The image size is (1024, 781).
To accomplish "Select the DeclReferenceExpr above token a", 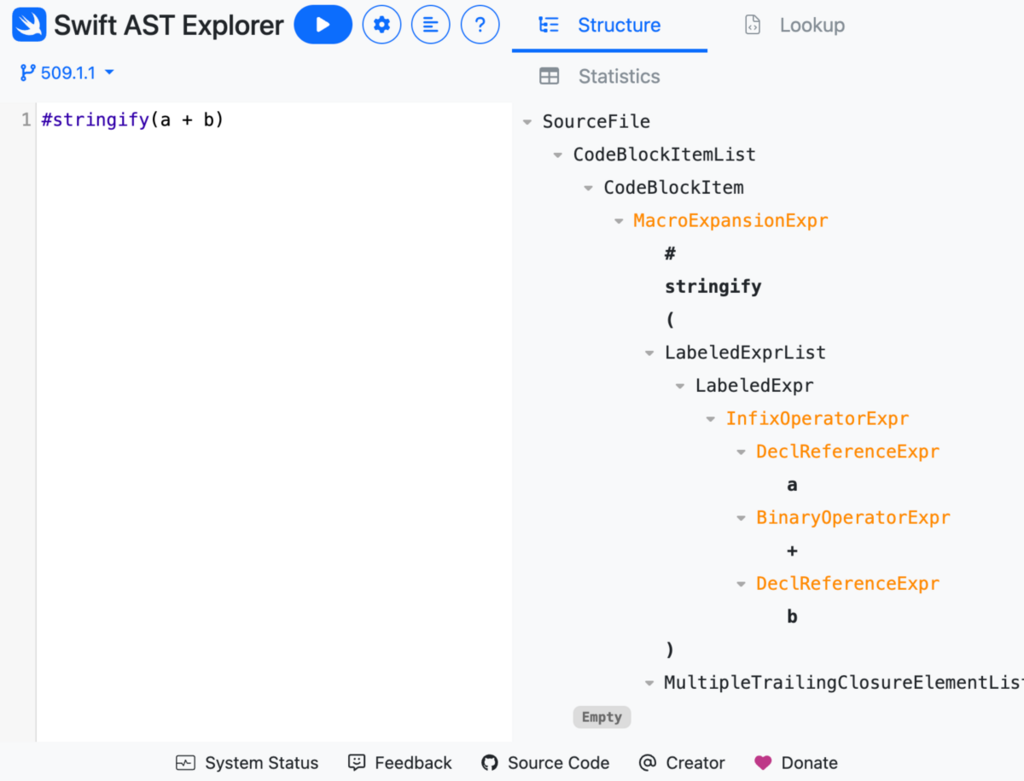I will (848, 452).
